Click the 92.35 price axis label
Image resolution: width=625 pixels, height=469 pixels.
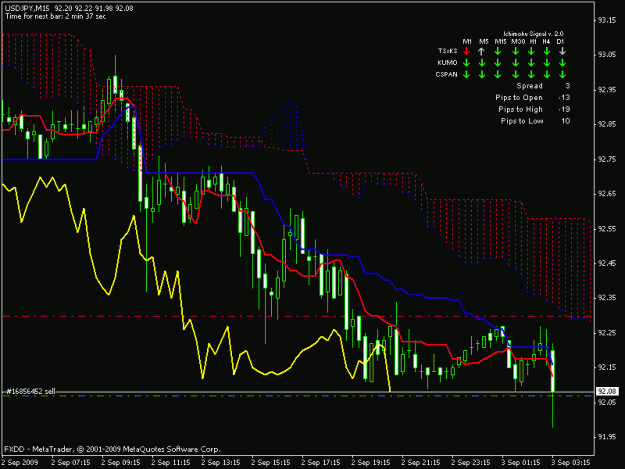pos(607,298)
